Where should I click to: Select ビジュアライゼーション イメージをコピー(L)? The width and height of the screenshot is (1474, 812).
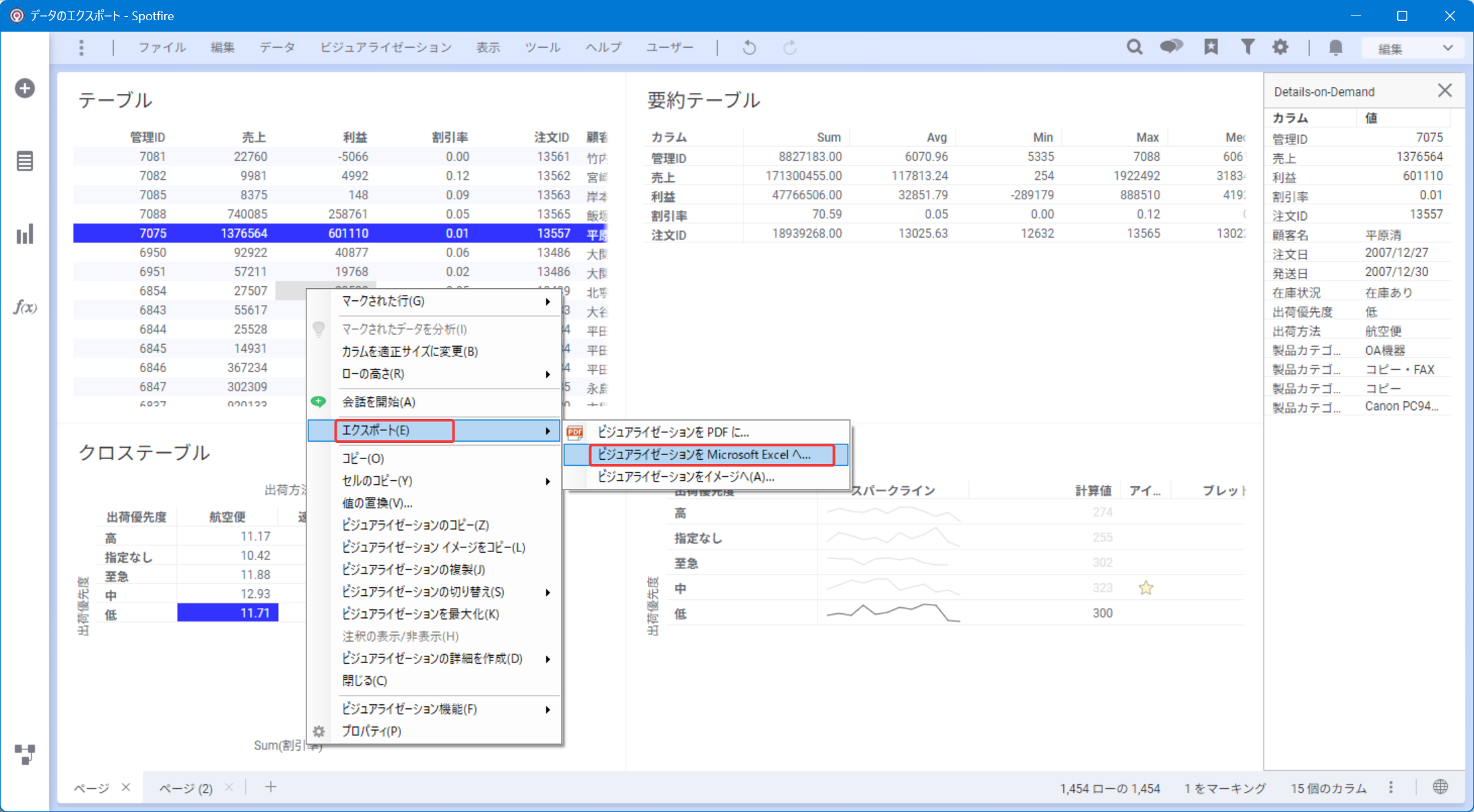(434, 547)
